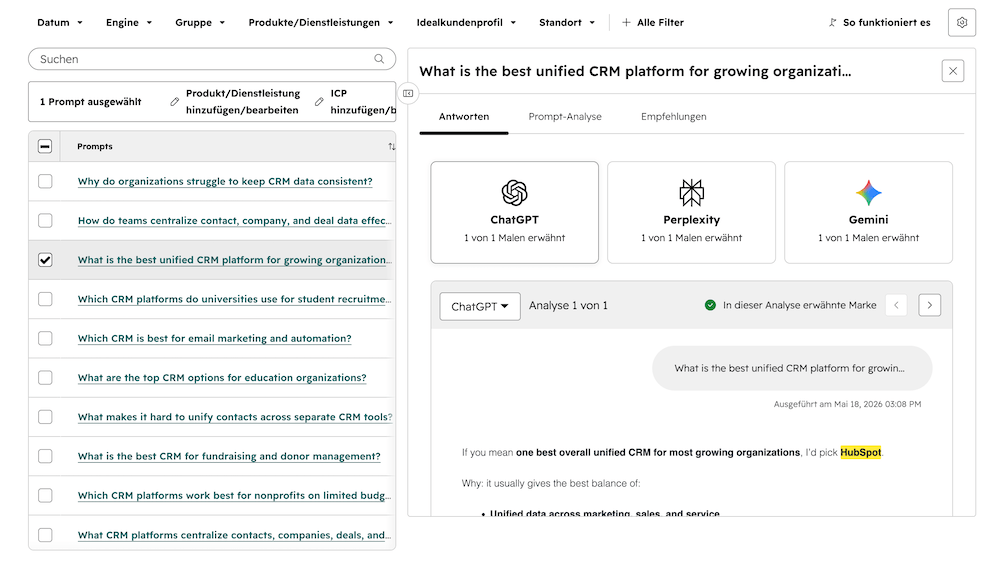The height and width of the screenshot is (568, 1000).
Task: Check 'unify contacts across separate CRM tools' checkbox
Action: coord(45,417)
